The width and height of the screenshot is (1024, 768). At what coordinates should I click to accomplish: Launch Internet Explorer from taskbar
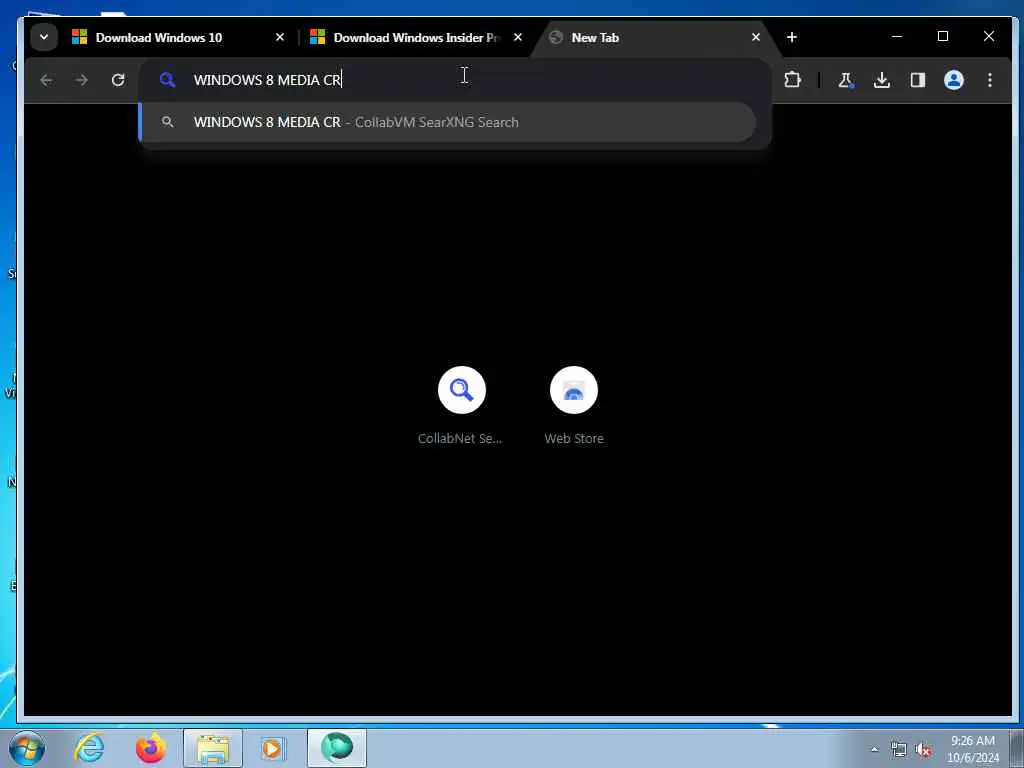[x=89, y=748]
